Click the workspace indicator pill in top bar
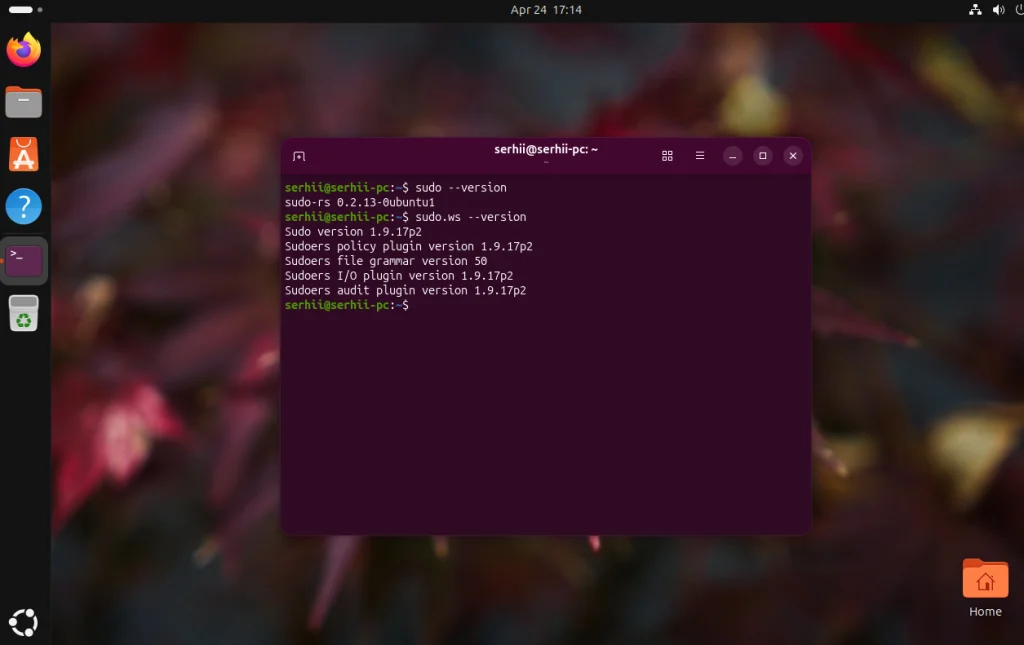 pos(21,10)
